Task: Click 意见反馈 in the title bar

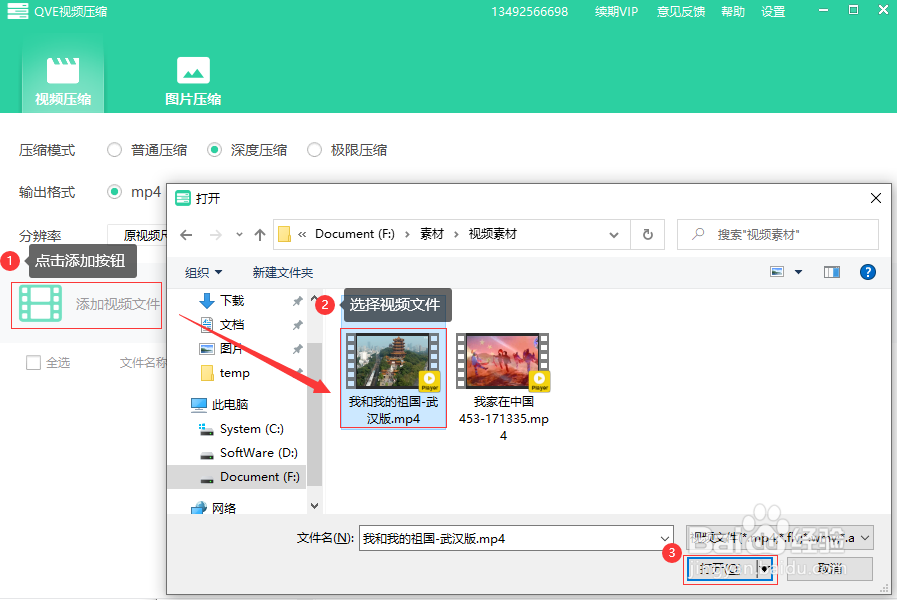Action: [681, 11]
